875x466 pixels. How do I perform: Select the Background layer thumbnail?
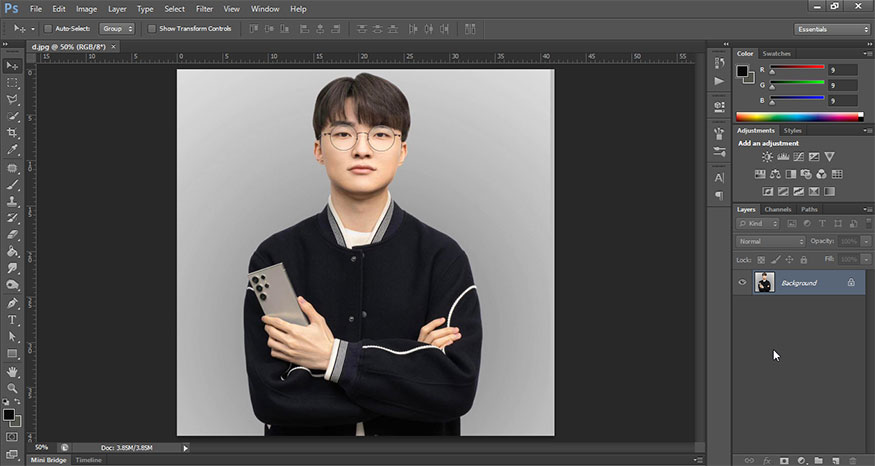tap(765, 282)
